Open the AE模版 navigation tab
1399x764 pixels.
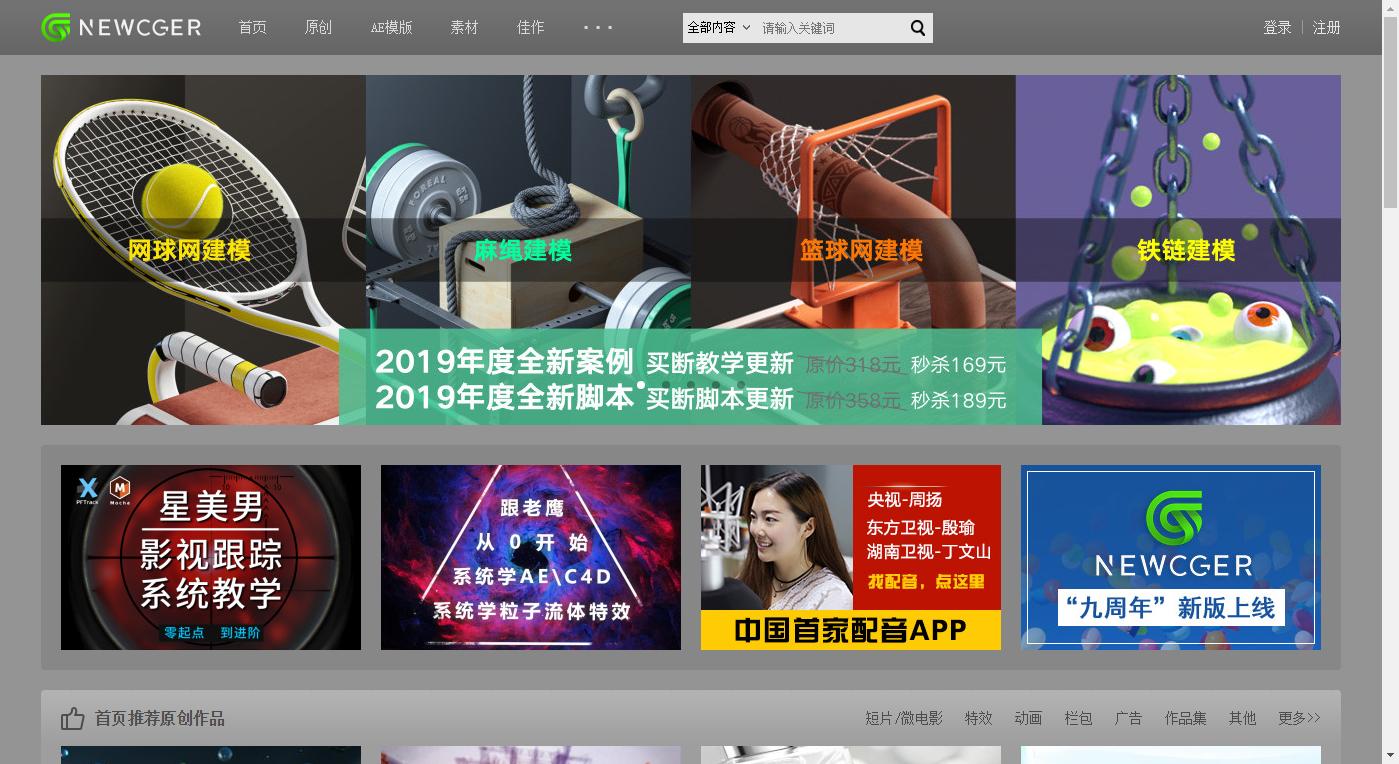[x=392, y=27]
